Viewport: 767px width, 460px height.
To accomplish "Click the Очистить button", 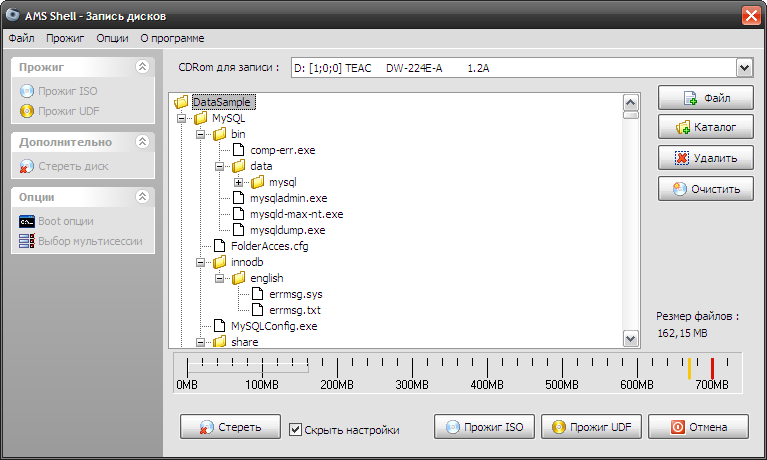I will 705,188.
